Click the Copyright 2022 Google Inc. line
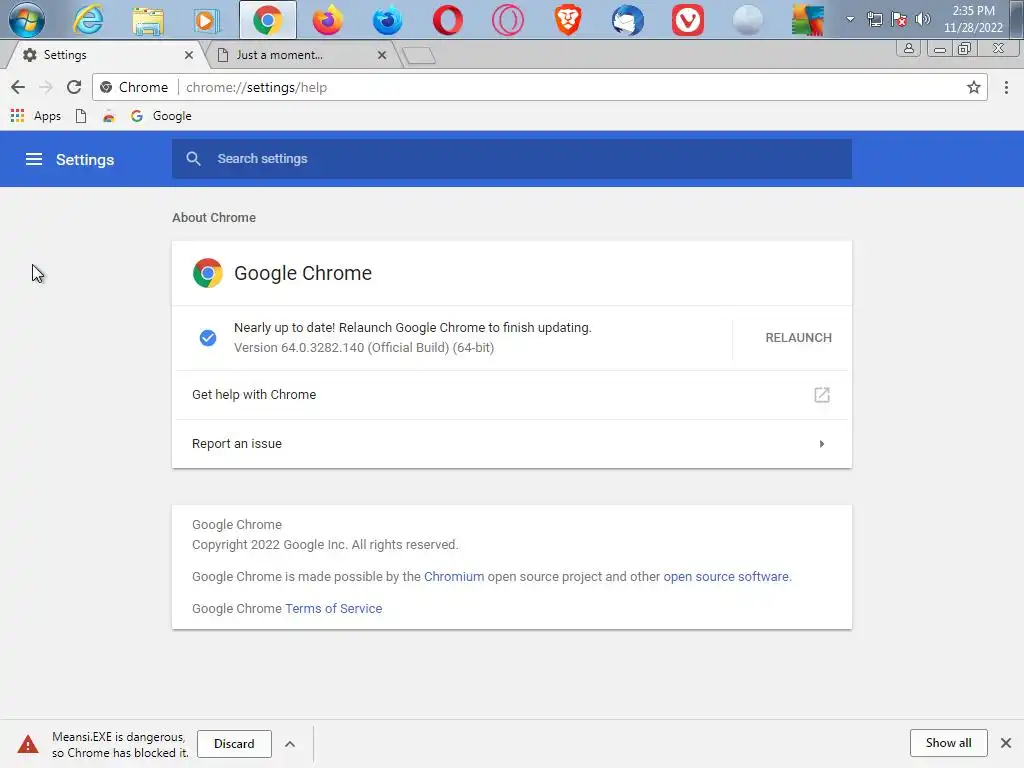 (x=325, y=545)
